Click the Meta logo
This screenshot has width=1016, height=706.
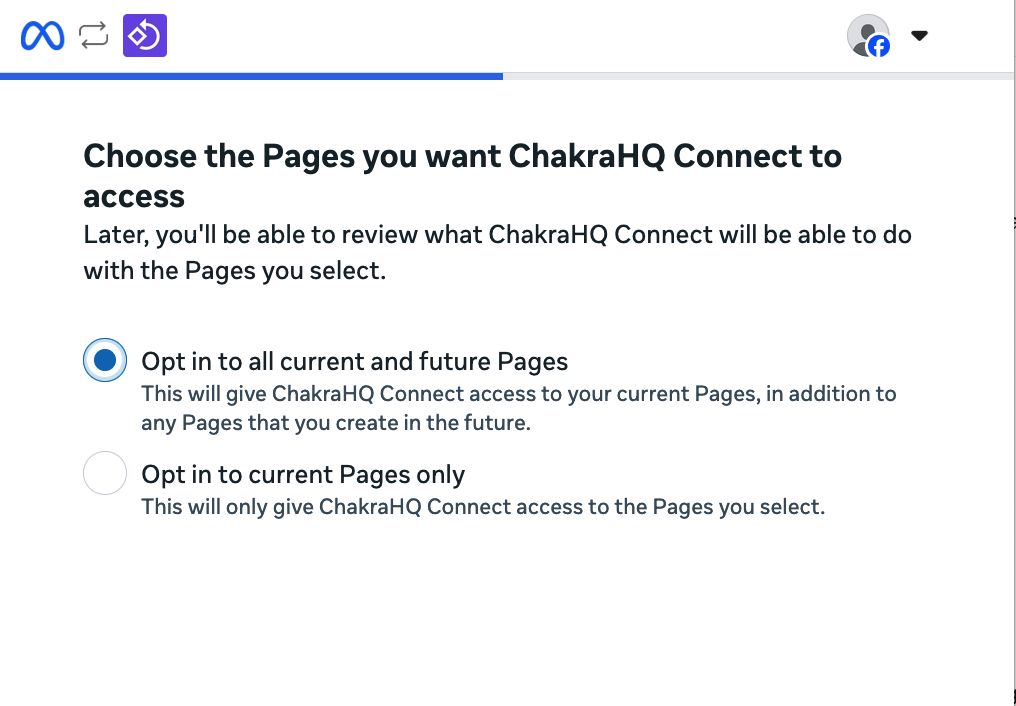tap(42, 37)
